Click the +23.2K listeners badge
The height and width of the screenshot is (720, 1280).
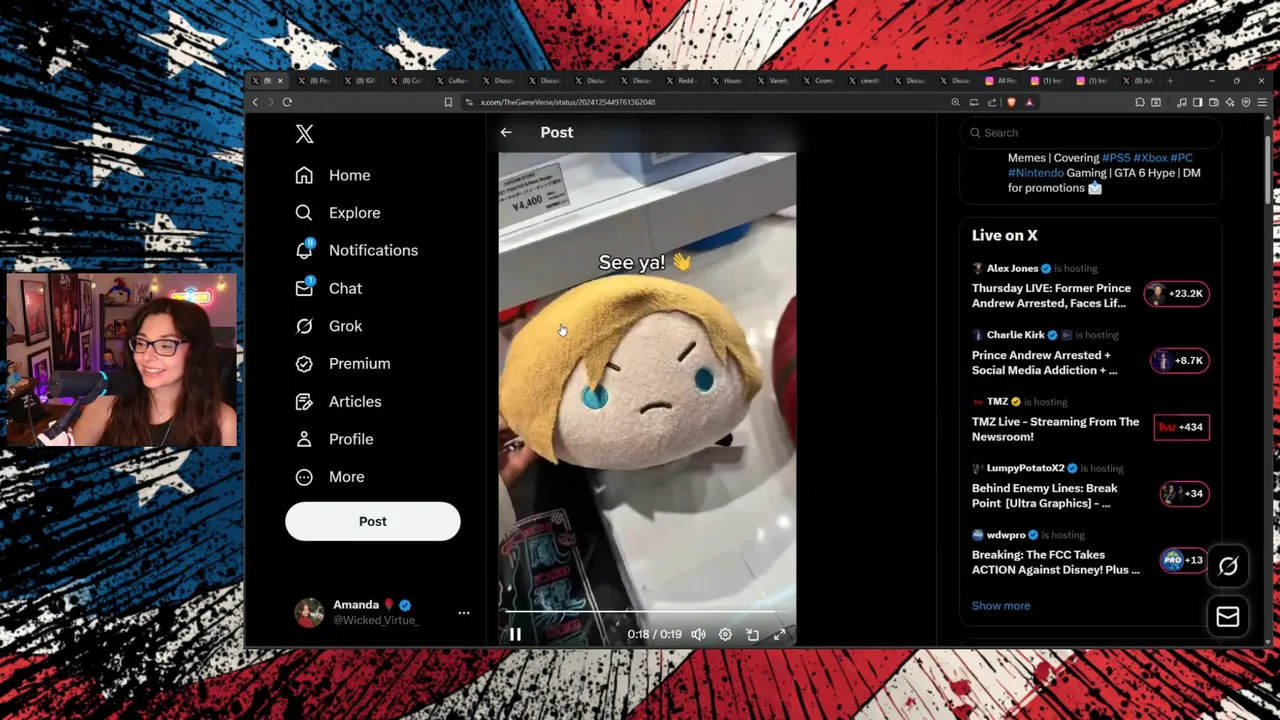pyautogui.click(x=1177, y=294)
